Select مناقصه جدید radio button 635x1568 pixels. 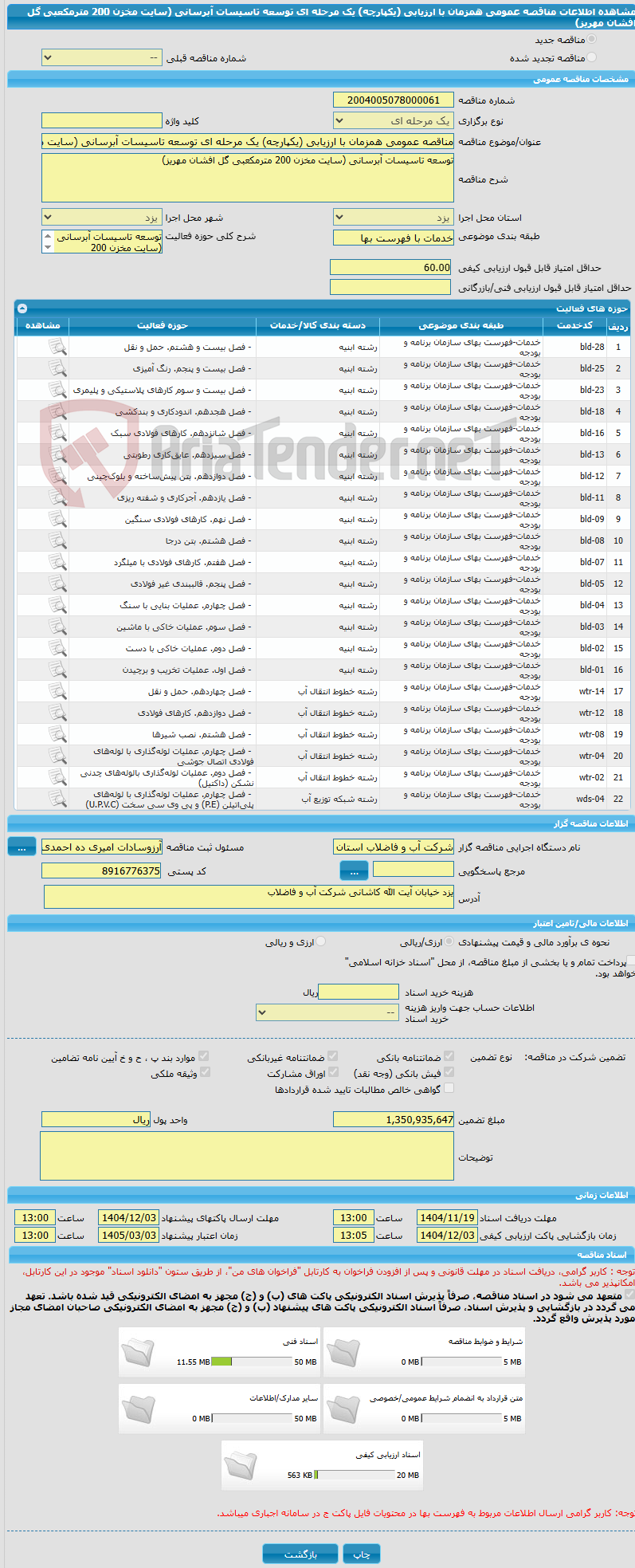[x=590, y=39]
